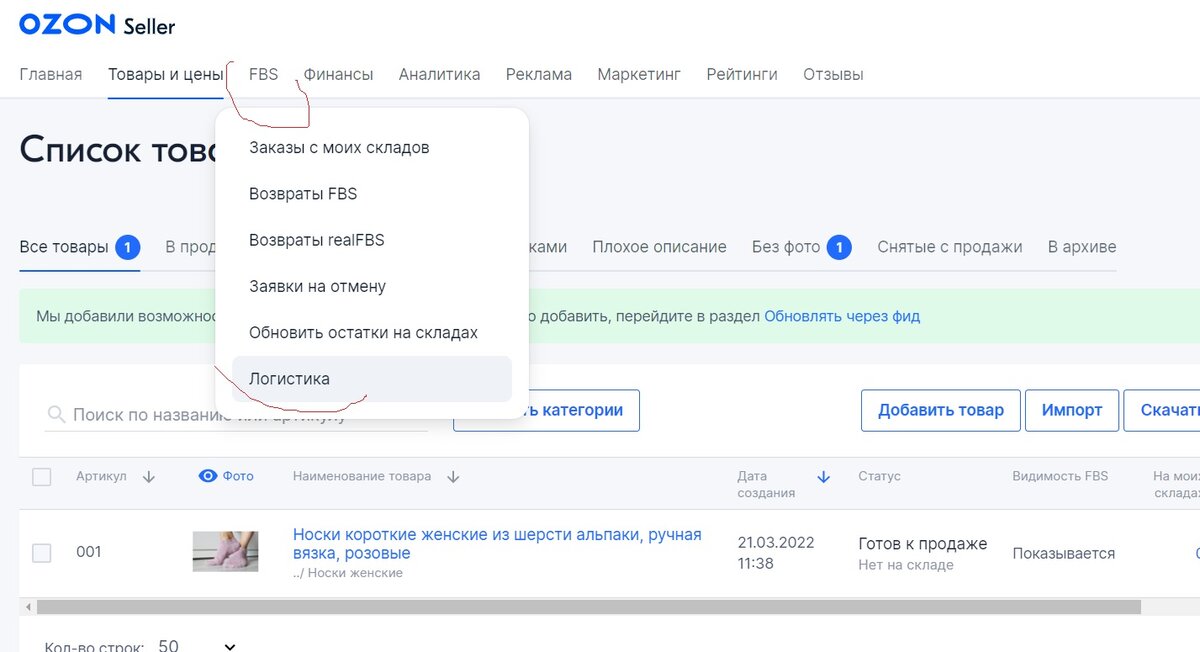Click the Добавить товар button
The image size is (1200, 652).
pyautogui.click(x=941, y=410)
